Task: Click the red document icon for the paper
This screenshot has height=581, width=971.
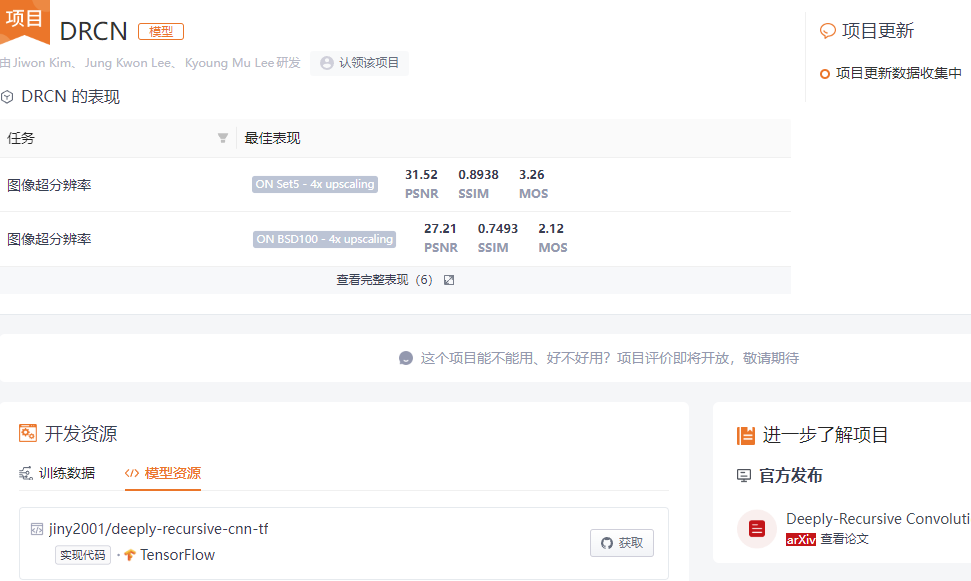Action: click(x=757, y=529)
